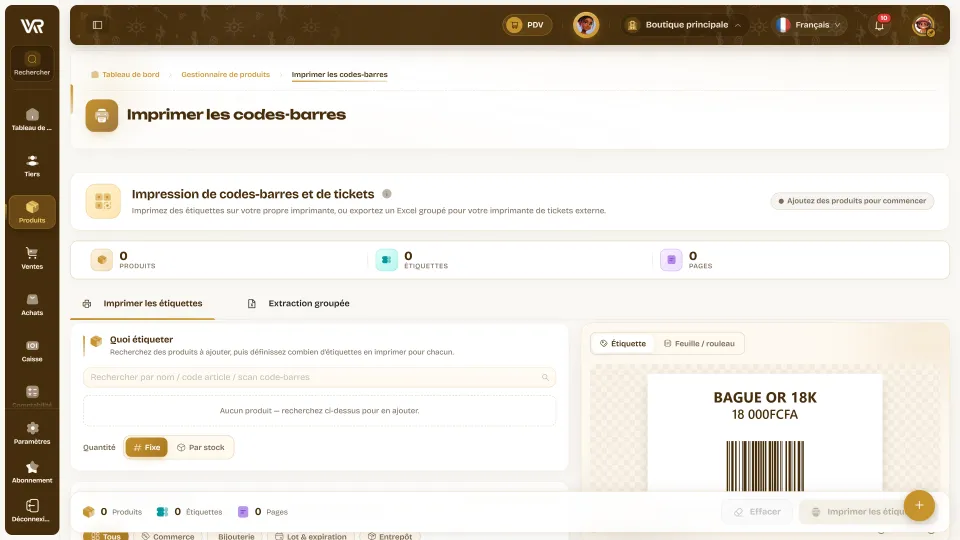Select Produits in the sidebar
The image size is (960, 540).
click(x=32, y=212)
